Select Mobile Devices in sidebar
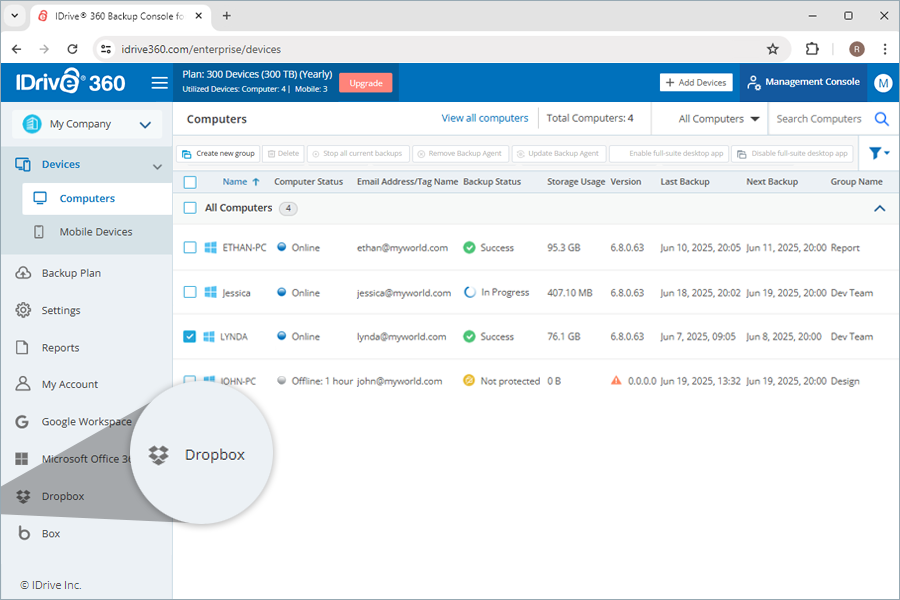Image resolution: width=900 pixels, height=600 pixels. pyautogui.click(x=95, y=232)
